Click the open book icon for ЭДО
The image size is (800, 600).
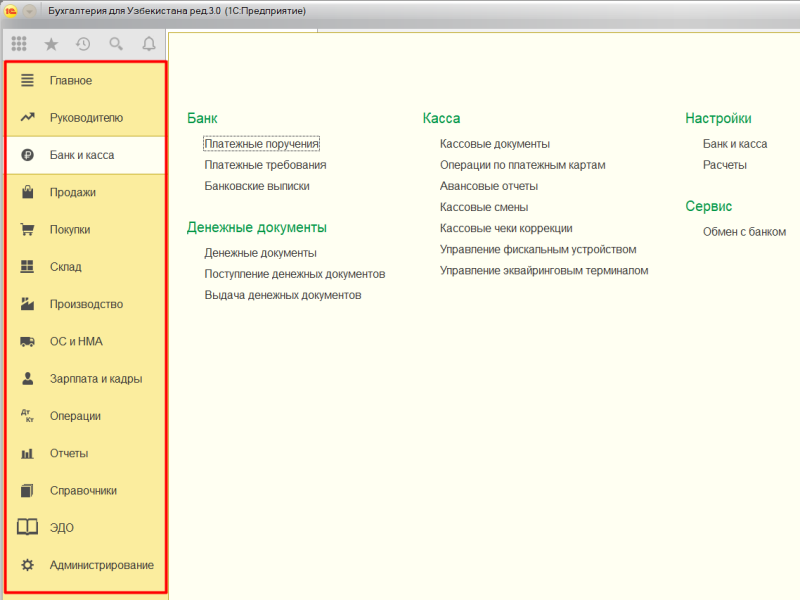click(x=28, y=528)
